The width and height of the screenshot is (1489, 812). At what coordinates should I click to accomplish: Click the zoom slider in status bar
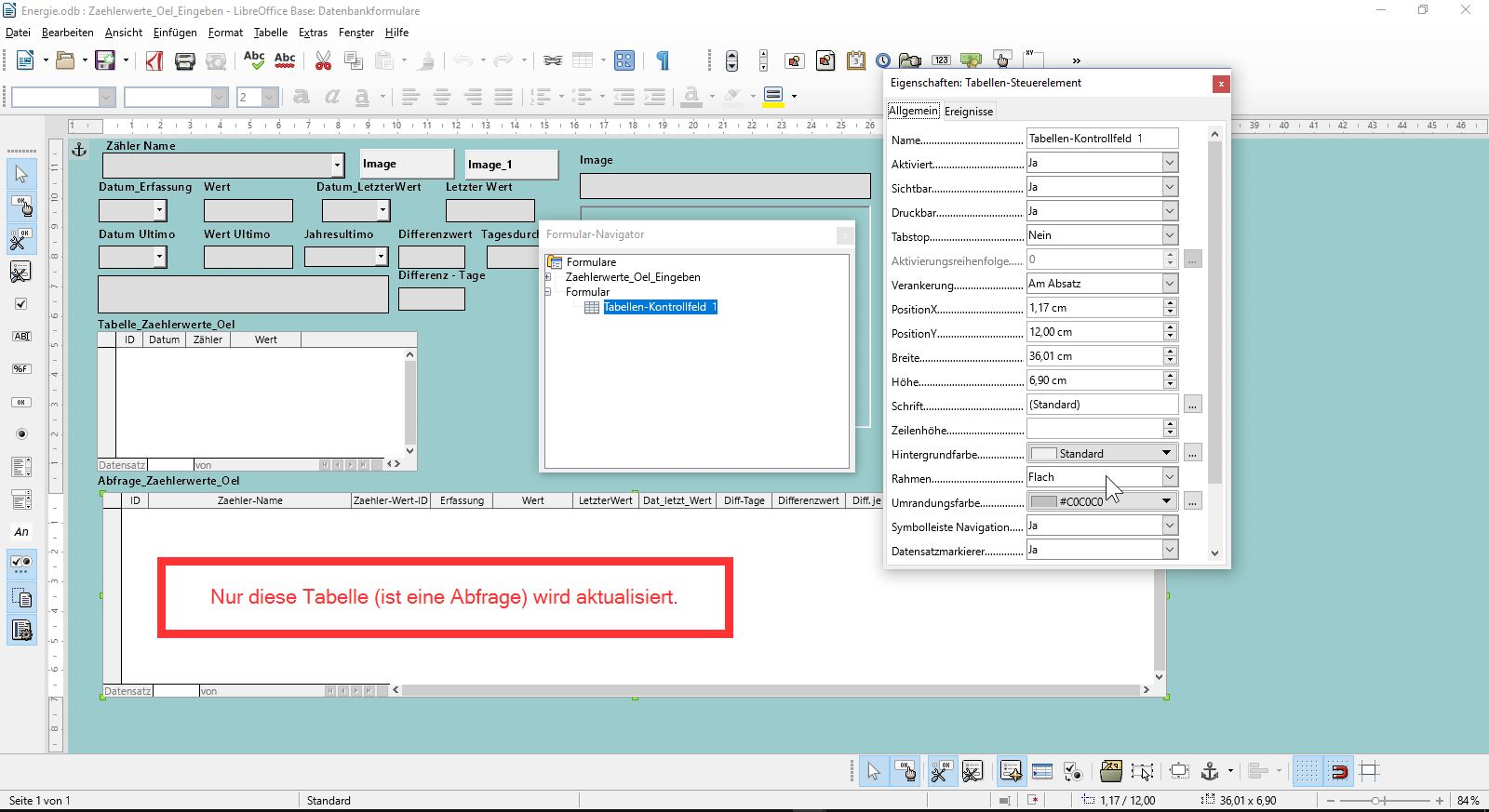tap(1384, 800)
